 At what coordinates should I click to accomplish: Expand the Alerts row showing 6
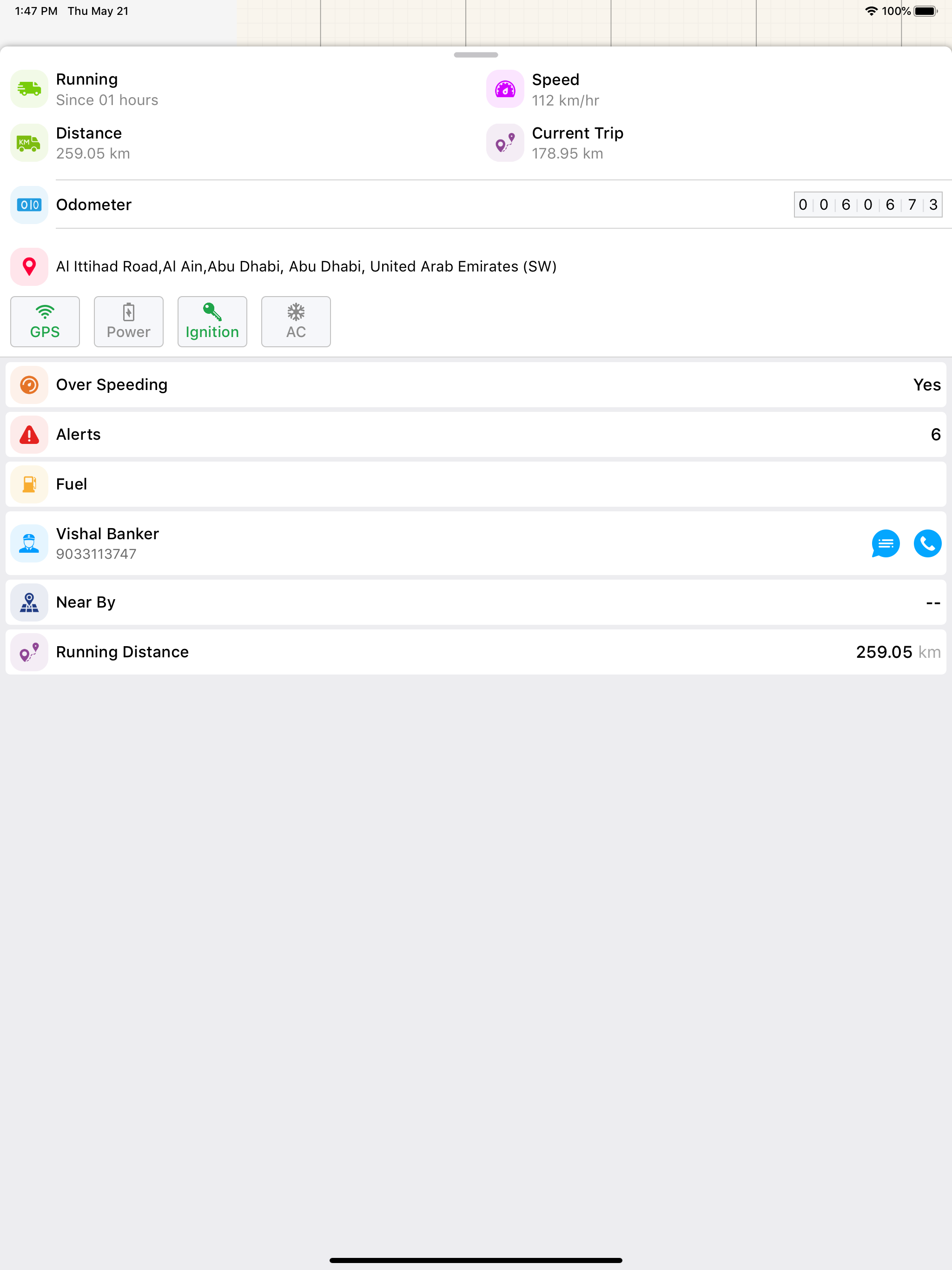[x=476, y=435]
